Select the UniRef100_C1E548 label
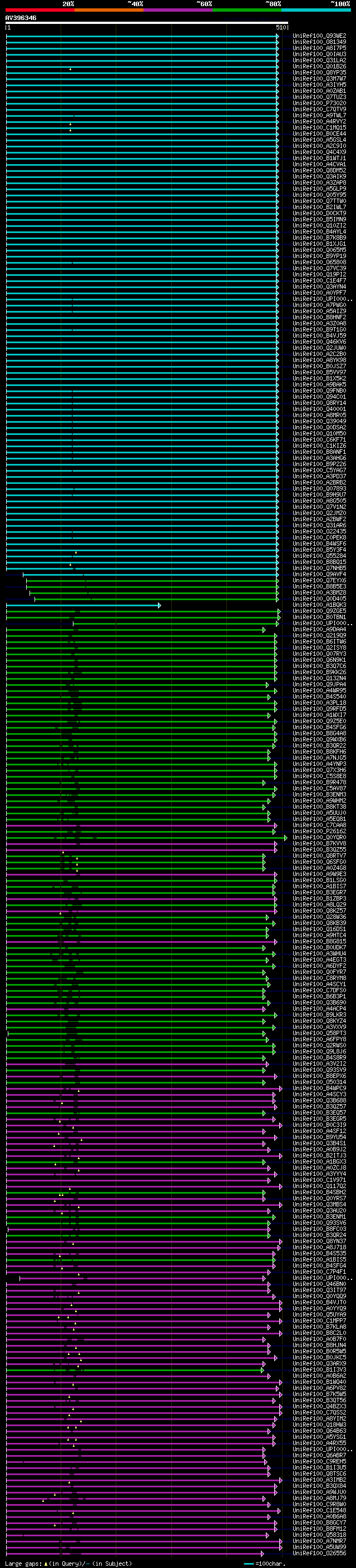 pyautogui.click(x=319, y=1510)
